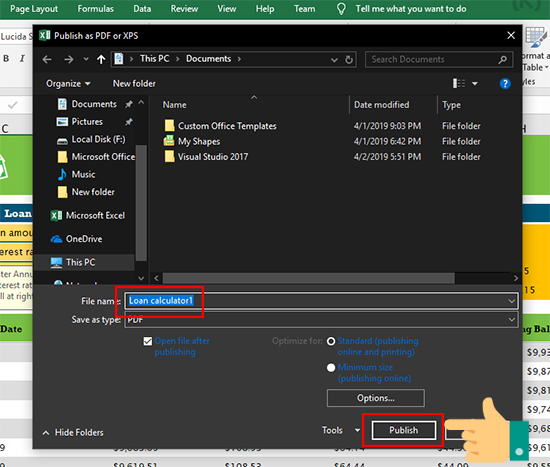The width and height of the screenshot is (550, 467).
Task: Click the pin icon next to Documents
Action: point(129,104)
